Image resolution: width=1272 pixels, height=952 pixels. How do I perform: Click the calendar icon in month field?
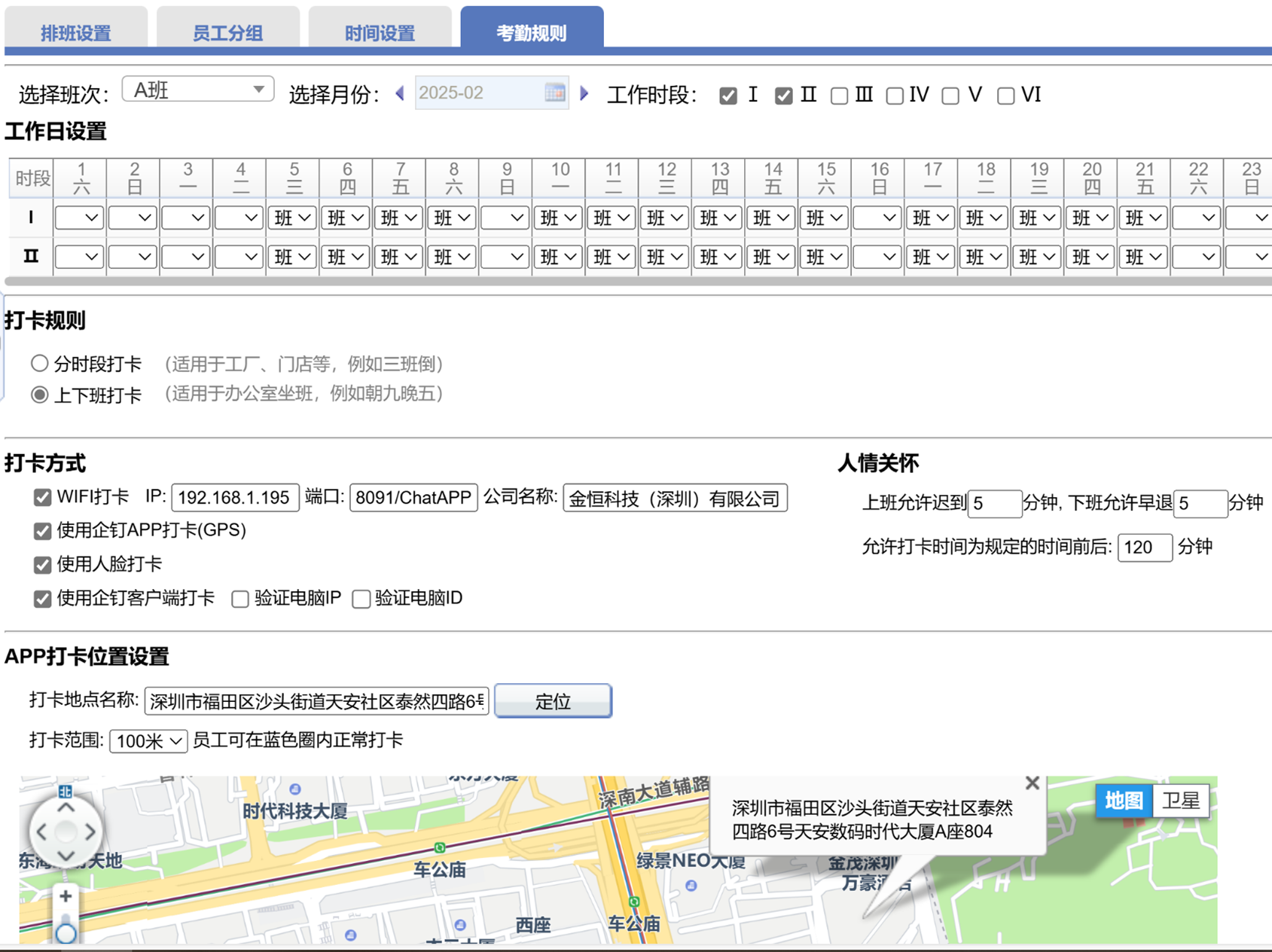(554, 93)
